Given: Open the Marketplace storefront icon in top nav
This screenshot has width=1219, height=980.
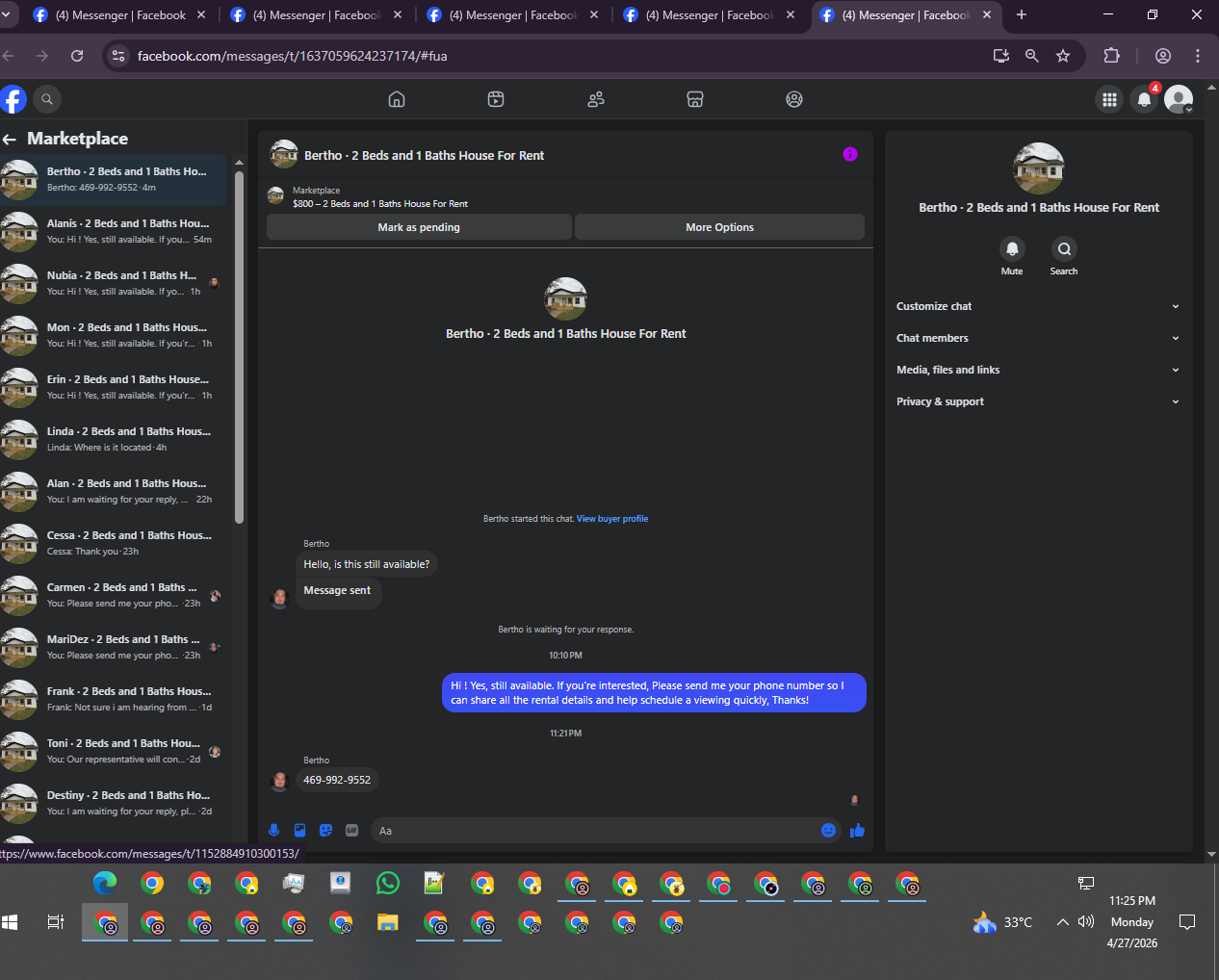Looking at the screenshot, I should pyautogui.click(x=695, y=99).
